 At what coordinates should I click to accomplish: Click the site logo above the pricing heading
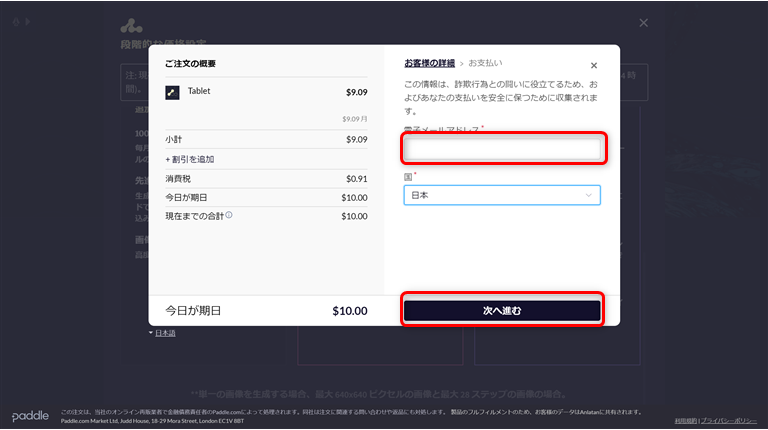click(x=132, y=26)
